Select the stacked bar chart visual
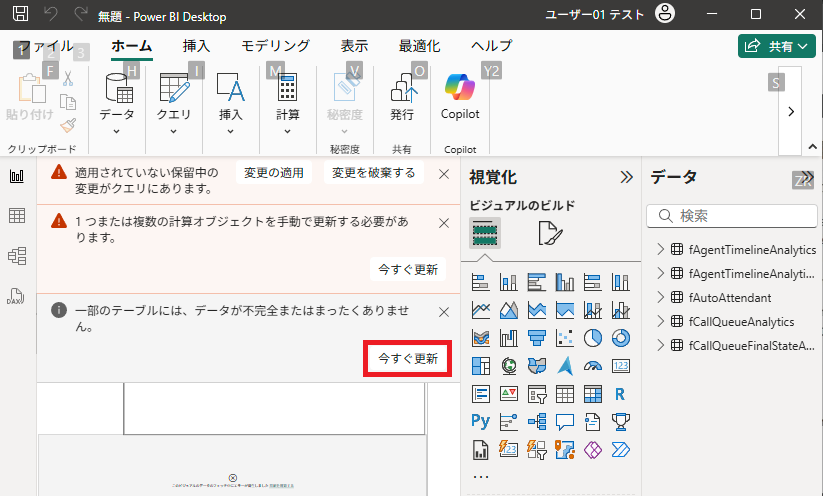 click(x=481, y=282)
